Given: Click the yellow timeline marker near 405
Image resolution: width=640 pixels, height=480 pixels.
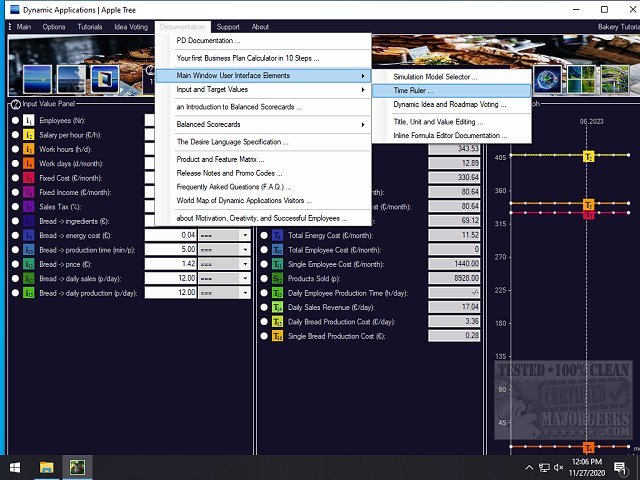Looking at the screenshot, I should [588, 156].
